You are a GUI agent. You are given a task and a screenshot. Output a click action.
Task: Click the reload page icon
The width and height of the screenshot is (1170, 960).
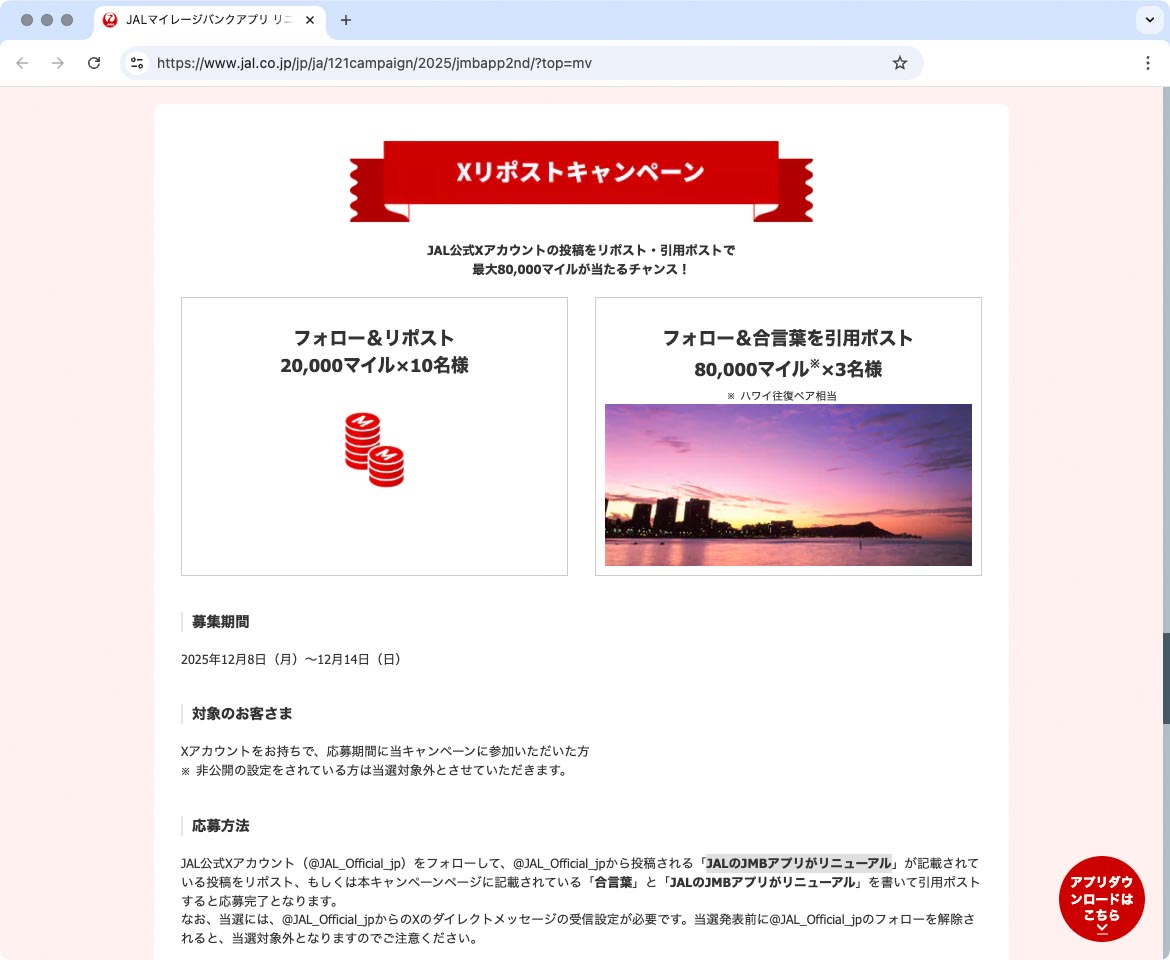pos(94,62)
